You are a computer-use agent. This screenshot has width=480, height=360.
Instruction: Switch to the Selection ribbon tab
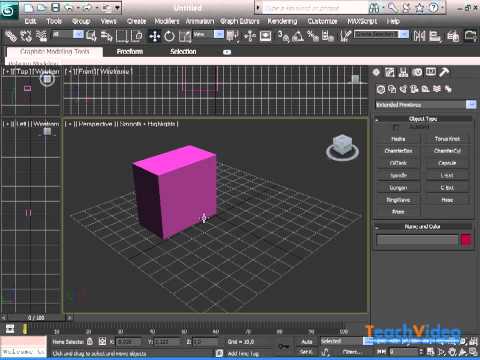click(x=183, y=52)
